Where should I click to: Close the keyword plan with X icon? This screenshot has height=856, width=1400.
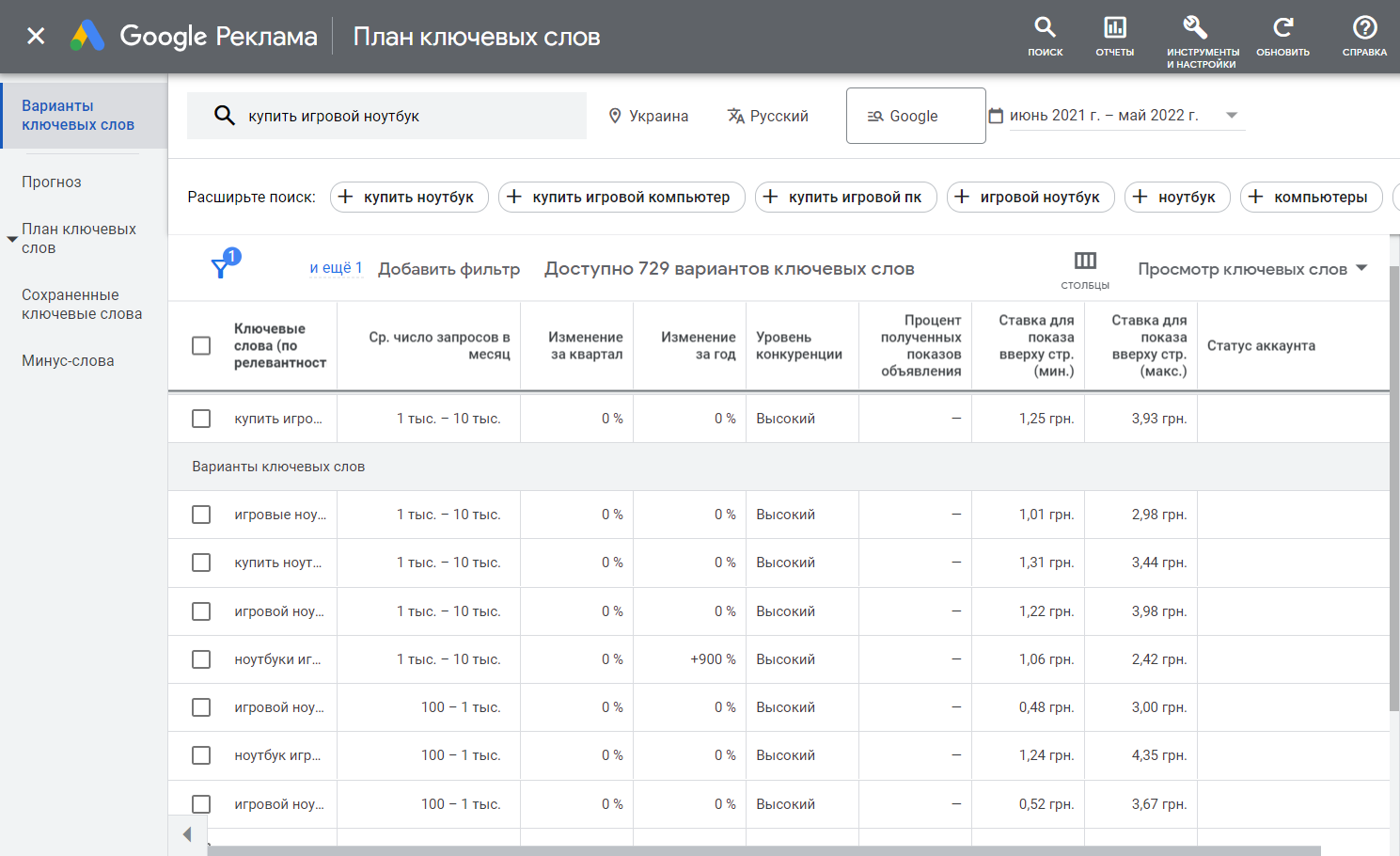coord(36,36)
